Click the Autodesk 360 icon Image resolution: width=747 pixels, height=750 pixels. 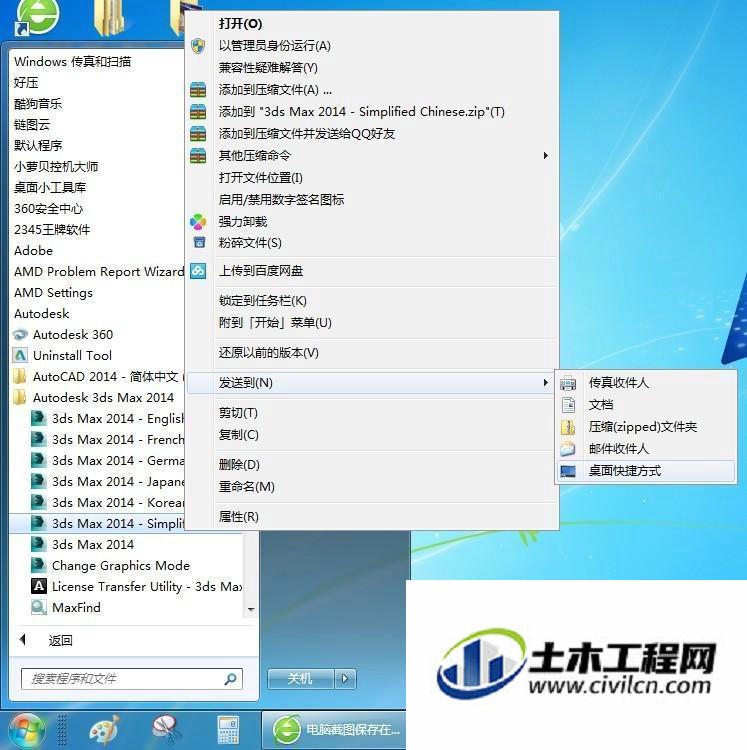[x=20, y=334]
